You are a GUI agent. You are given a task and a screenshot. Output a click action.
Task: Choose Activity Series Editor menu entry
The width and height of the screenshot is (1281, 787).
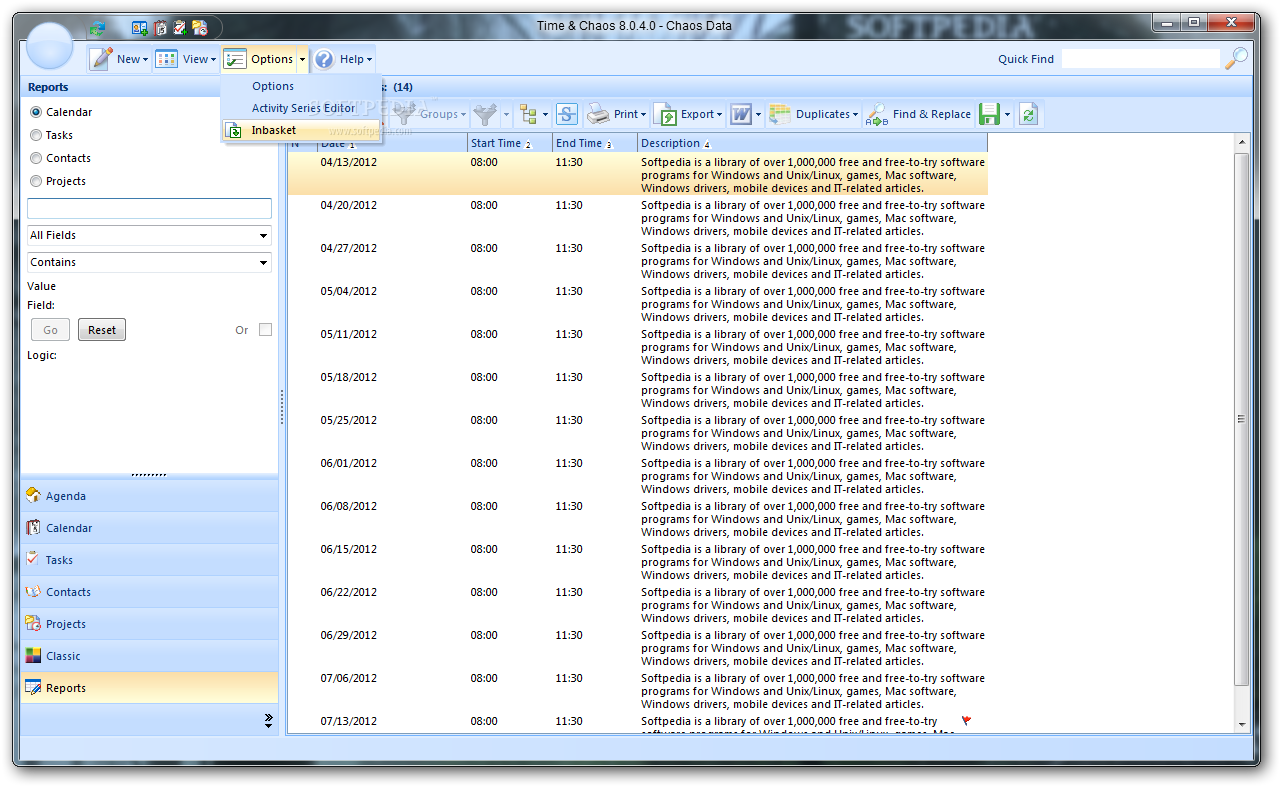coord(303,108)
